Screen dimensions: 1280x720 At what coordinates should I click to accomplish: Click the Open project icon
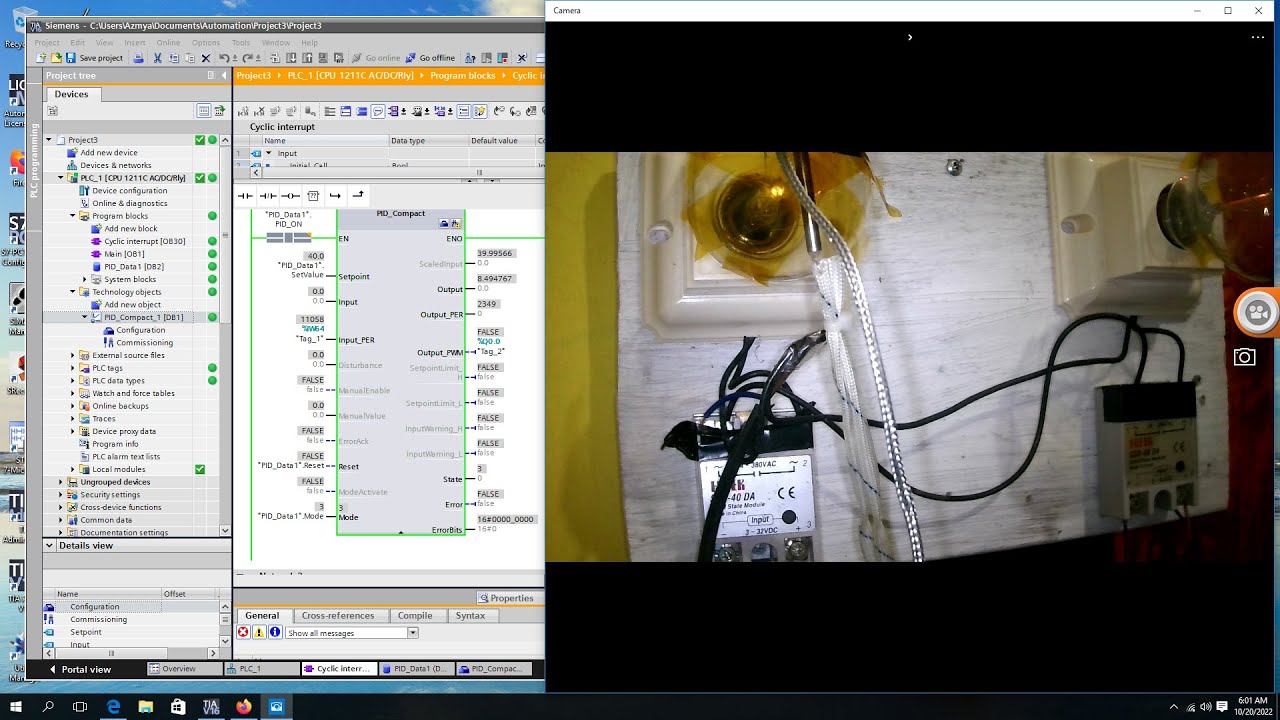pos(56,58)
